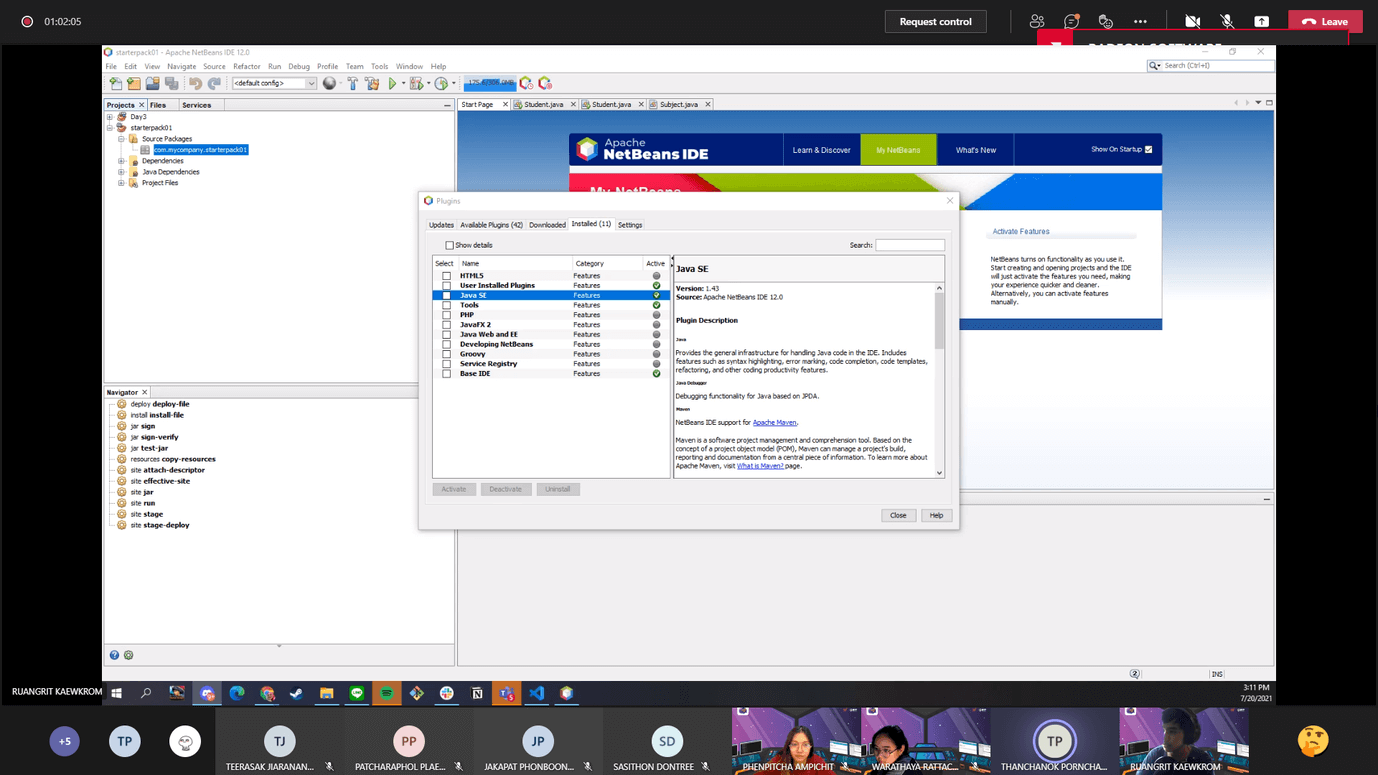Check the Groovy plugin checkbox
1378x775 pixels.
click(446, 354)
